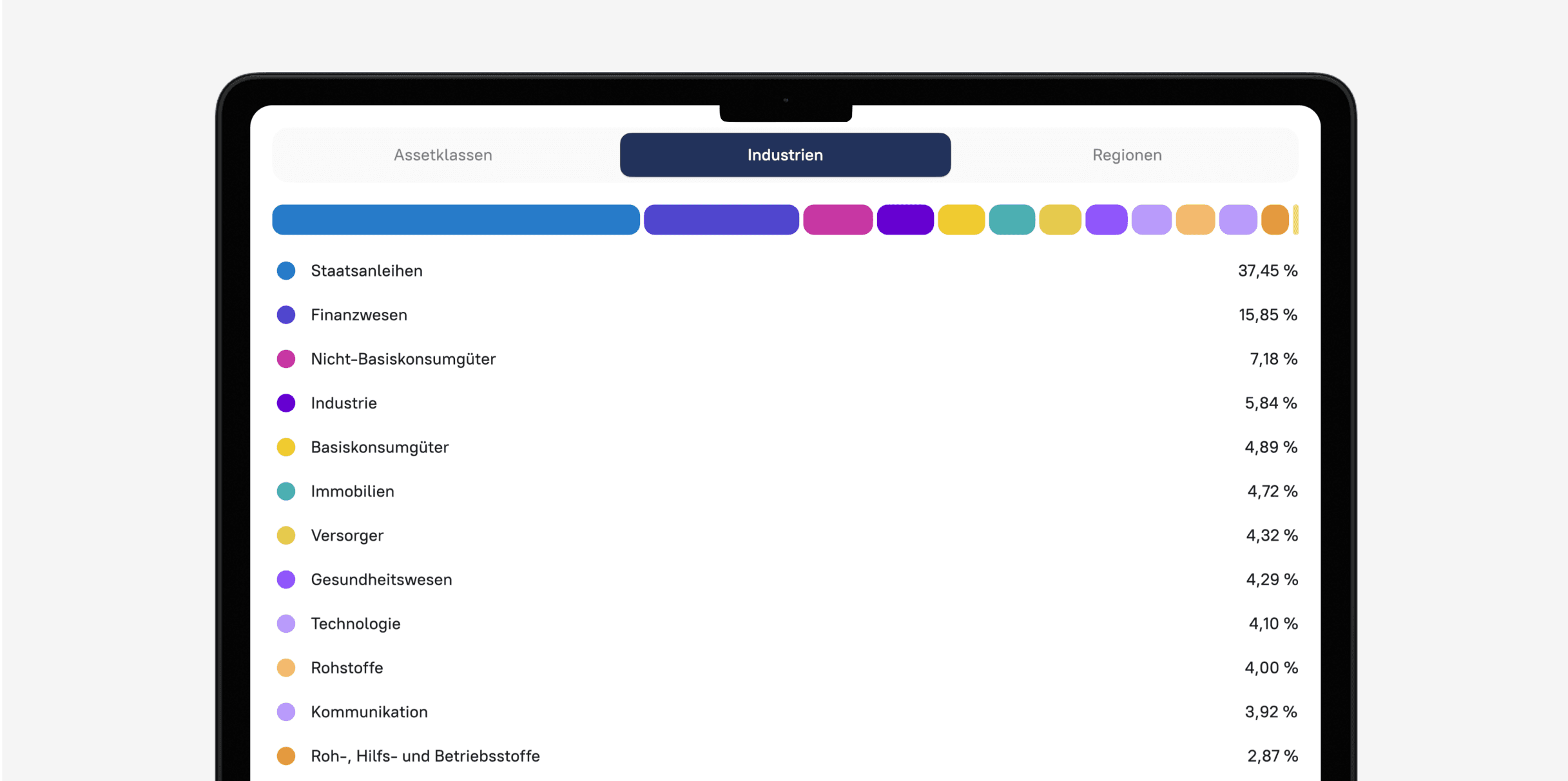Viewport: 1568px width, 781px height.
Task: Click the indigo Finanzwesen bar segment
Action: pos(721,220)
